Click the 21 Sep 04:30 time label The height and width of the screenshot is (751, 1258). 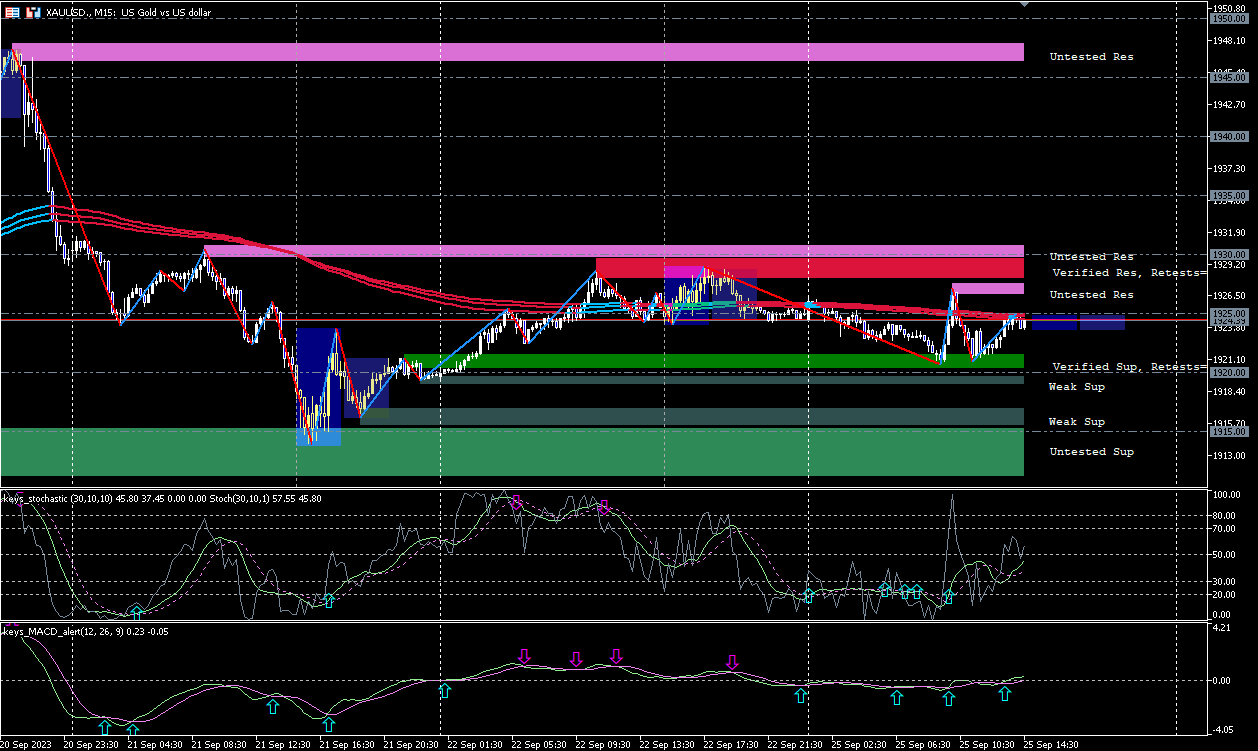click(x=155, y=744)
